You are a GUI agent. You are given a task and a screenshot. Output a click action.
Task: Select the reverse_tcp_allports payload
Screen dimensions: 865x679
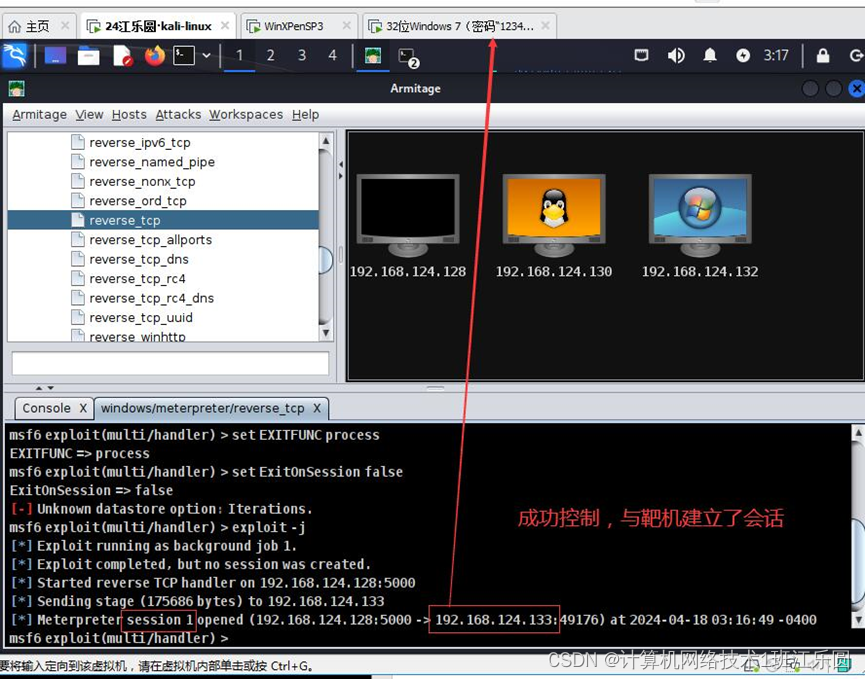coord(150,239)
